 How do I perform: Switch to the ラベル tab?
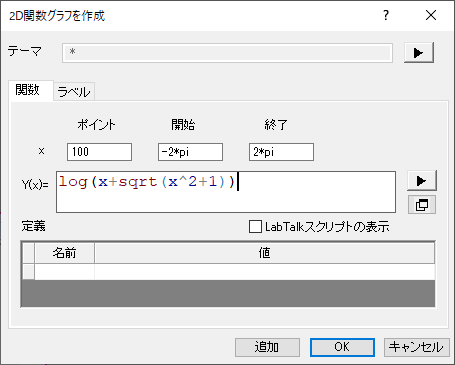[x=74, y=92]
